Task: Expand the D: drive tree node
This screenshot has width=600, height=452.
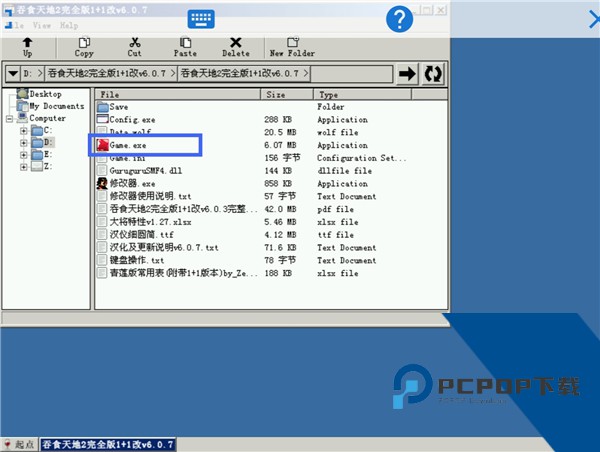Action: pyautogui.click(x=24, y=143)
